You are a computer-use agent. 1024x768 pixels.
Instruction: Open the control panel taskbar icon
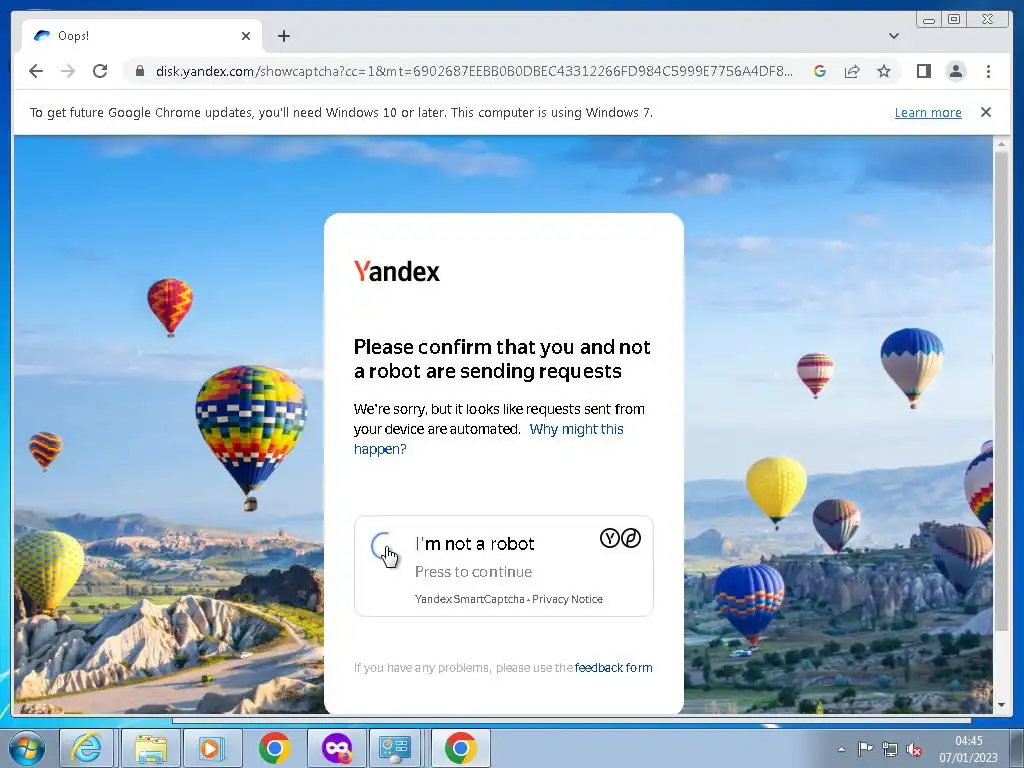396,748
